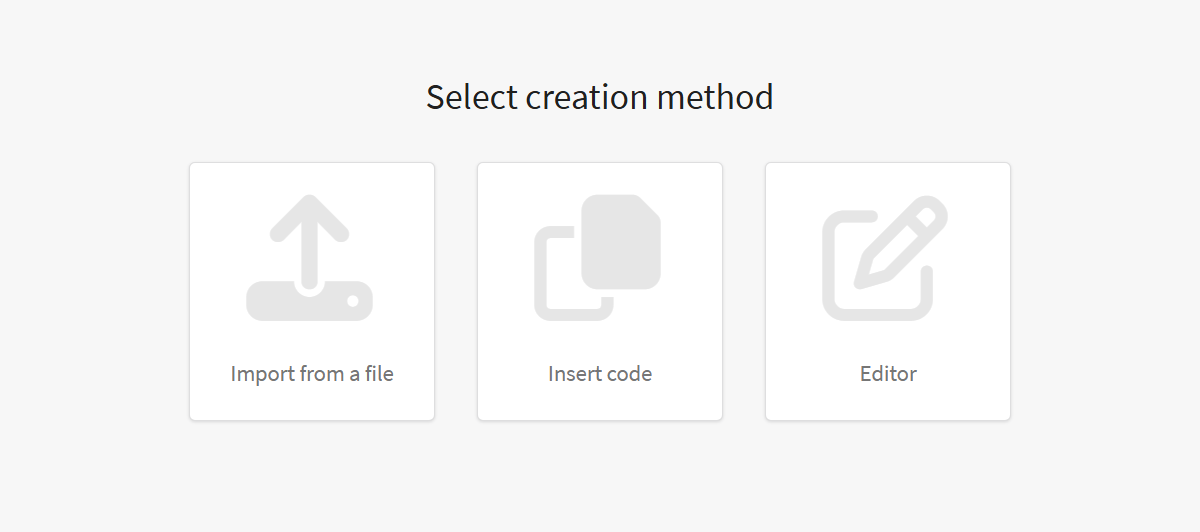Image resolution: width=1200 pixels, height=532 pixels.
Task: Click the "Editor" label text
Action: click(888, 374)
